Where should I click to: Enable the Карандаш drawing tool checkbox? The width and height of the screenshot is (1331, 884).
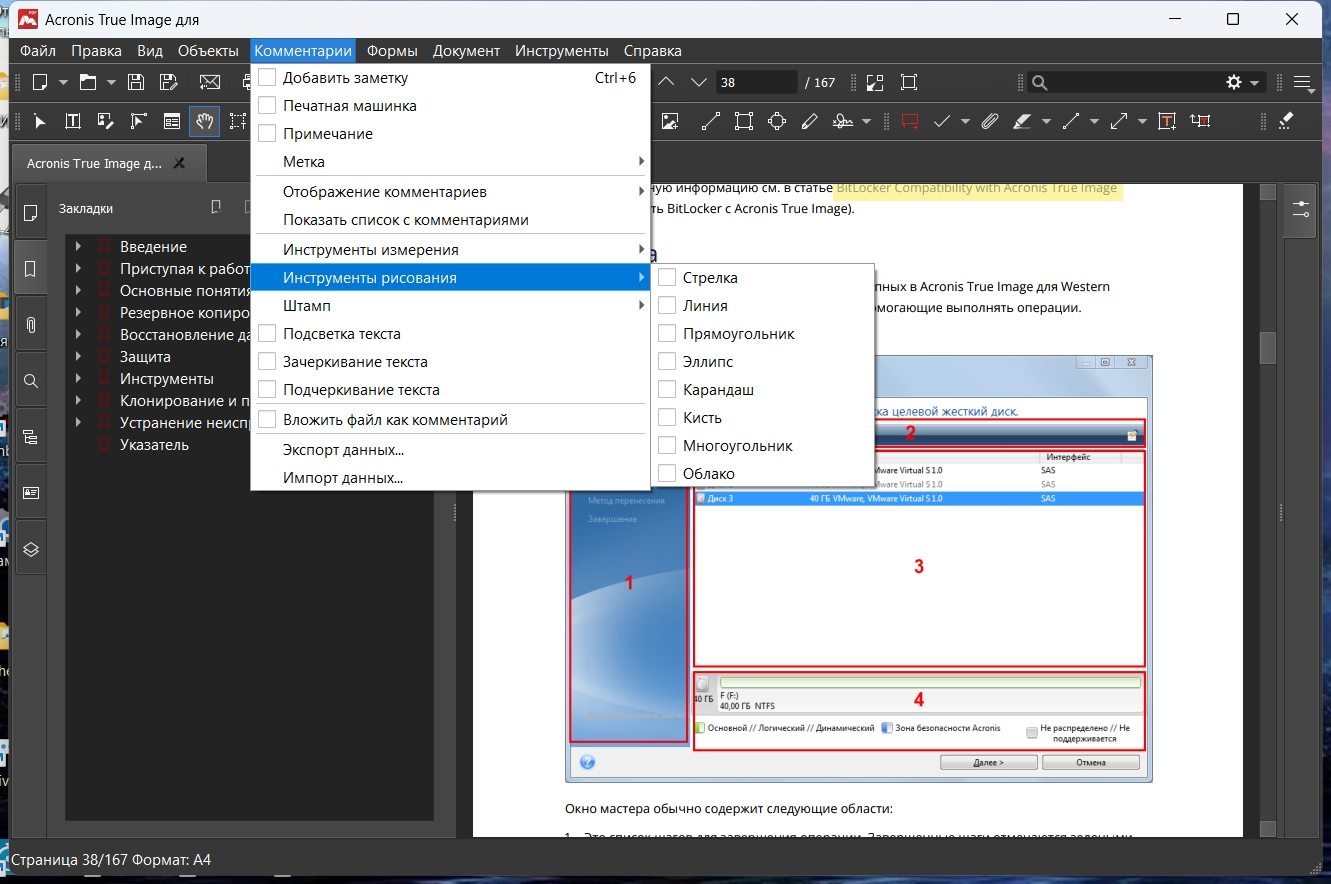[667, 390]
